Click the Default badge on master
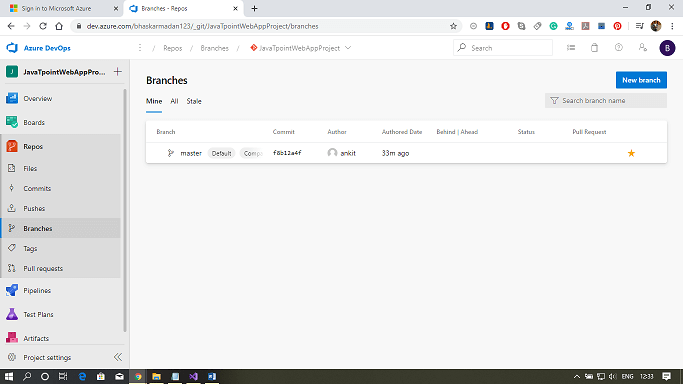 [221, 153]
